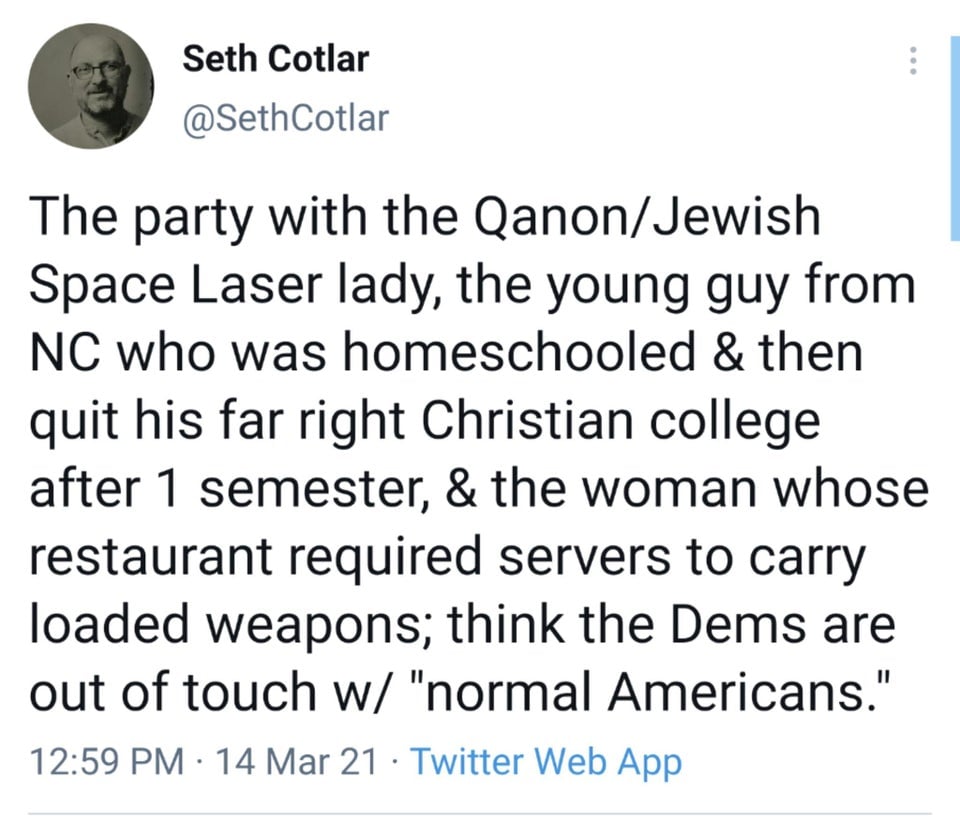The image size is (960, 823).
Task: Open the circular profile avatar photo
Action: point(91,86)
